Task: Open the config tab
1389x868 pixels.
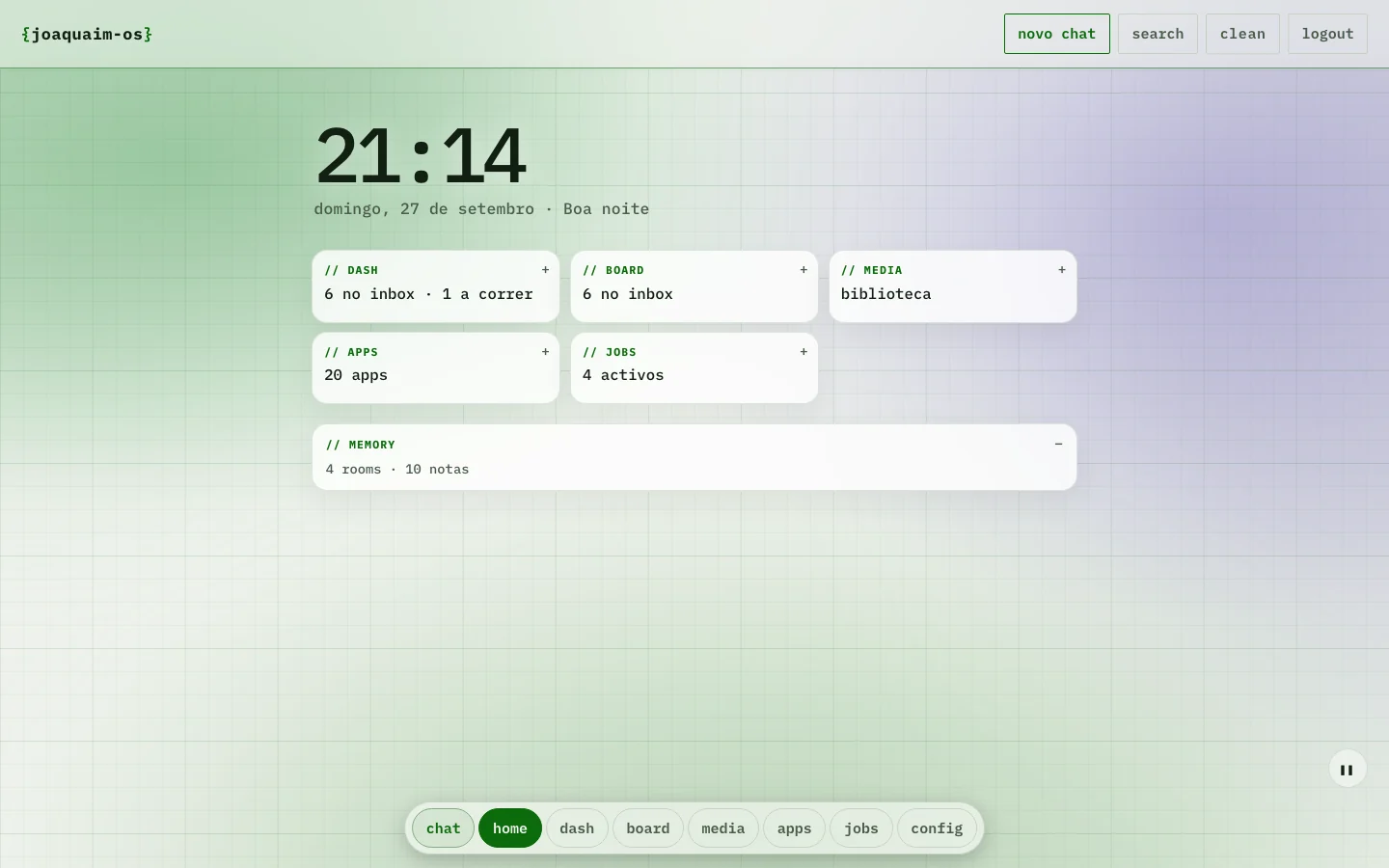Action: 937,828
